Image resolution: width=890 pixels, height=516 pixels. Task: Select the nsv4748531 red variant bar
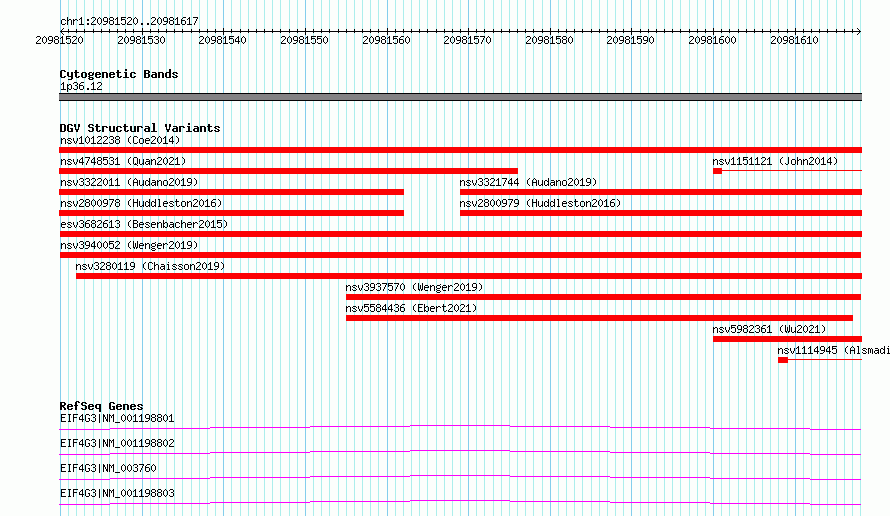click(x=288, y=171)
